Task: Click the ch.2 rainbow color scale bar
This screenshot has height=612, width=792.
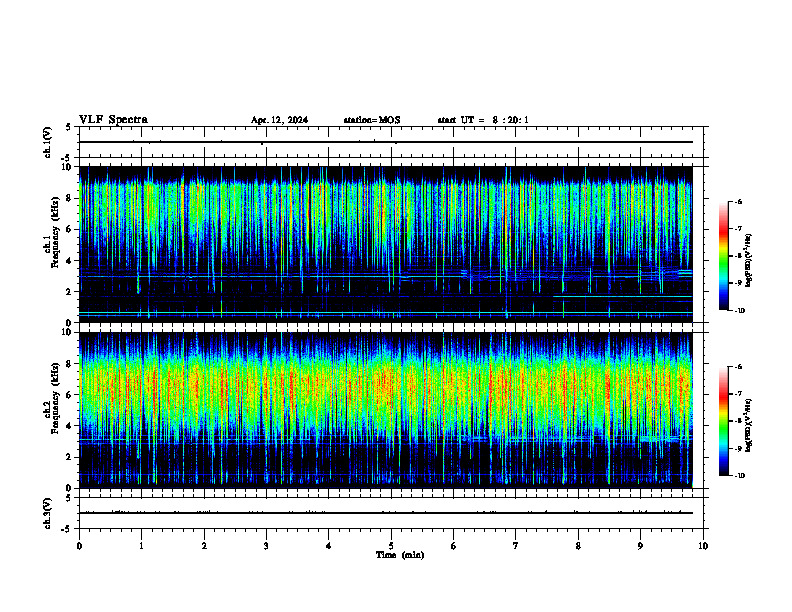Action: [x=724, y=421]
